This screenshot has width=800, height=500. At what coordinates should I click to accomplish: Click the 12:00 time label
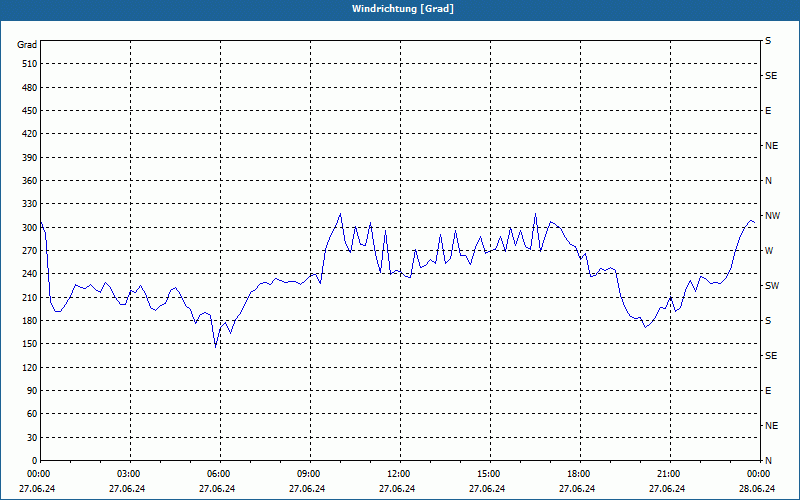[x=399, y=473]
